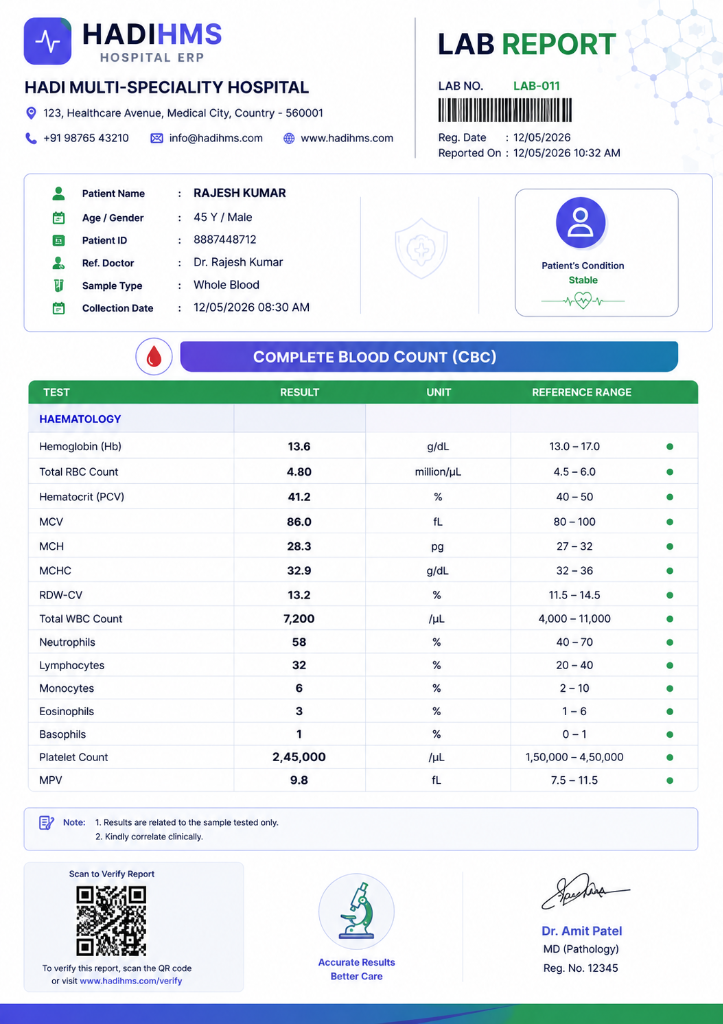
Task: Click the note icon in the Note box
Action: coord(46,823)
